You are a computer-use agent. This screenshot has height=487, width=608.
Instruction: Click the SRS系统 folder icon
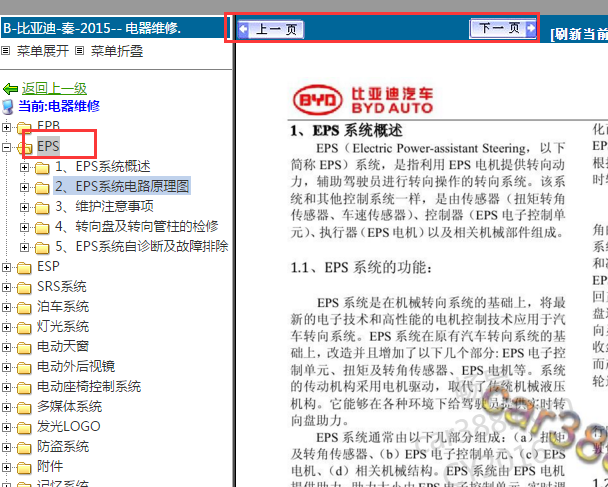click(24, 288)
